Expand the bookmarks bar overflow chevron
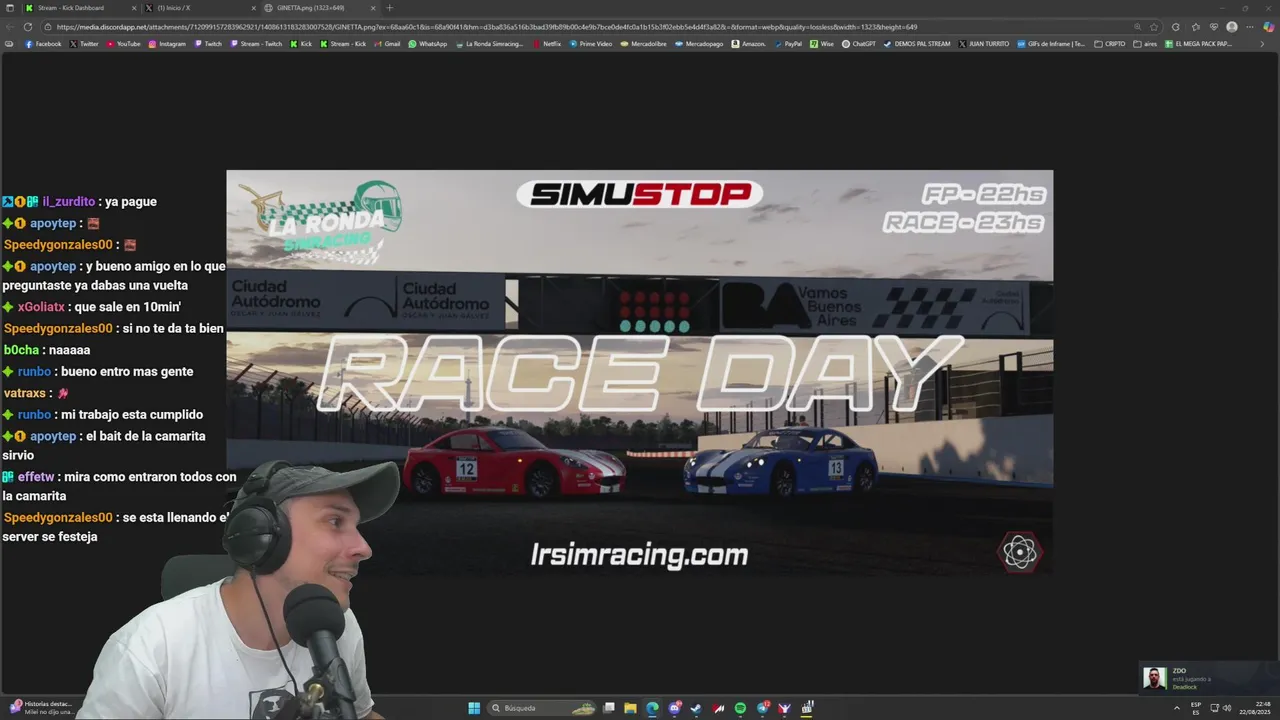This screenshot has height=720, width=1280. pos(1264,44)
